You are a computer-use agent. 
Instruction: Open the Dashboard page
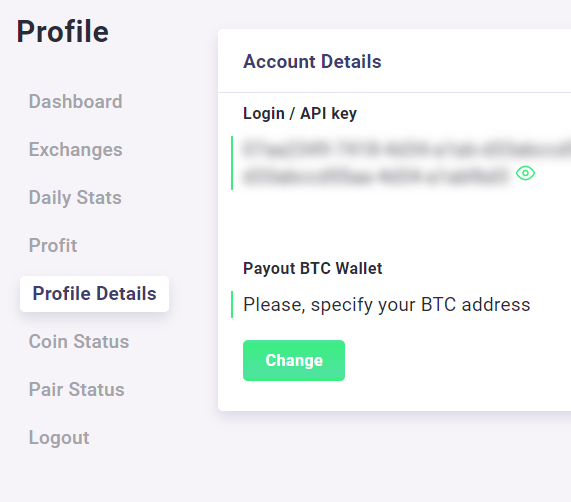(75, 101)
